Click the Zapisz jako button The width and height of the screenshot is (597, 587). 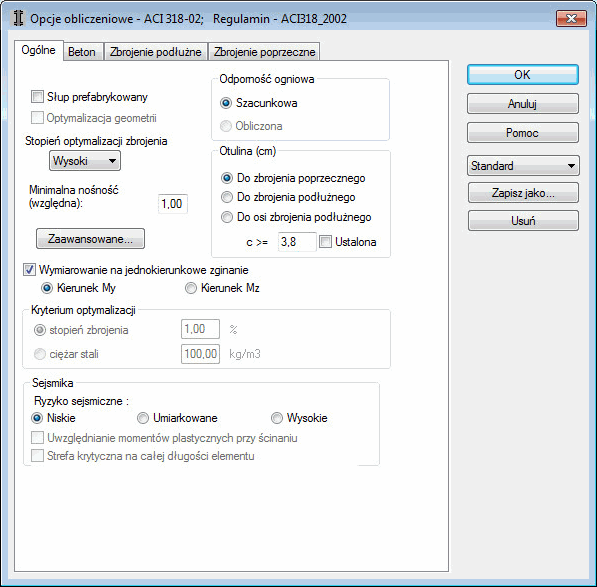(523, 193)
